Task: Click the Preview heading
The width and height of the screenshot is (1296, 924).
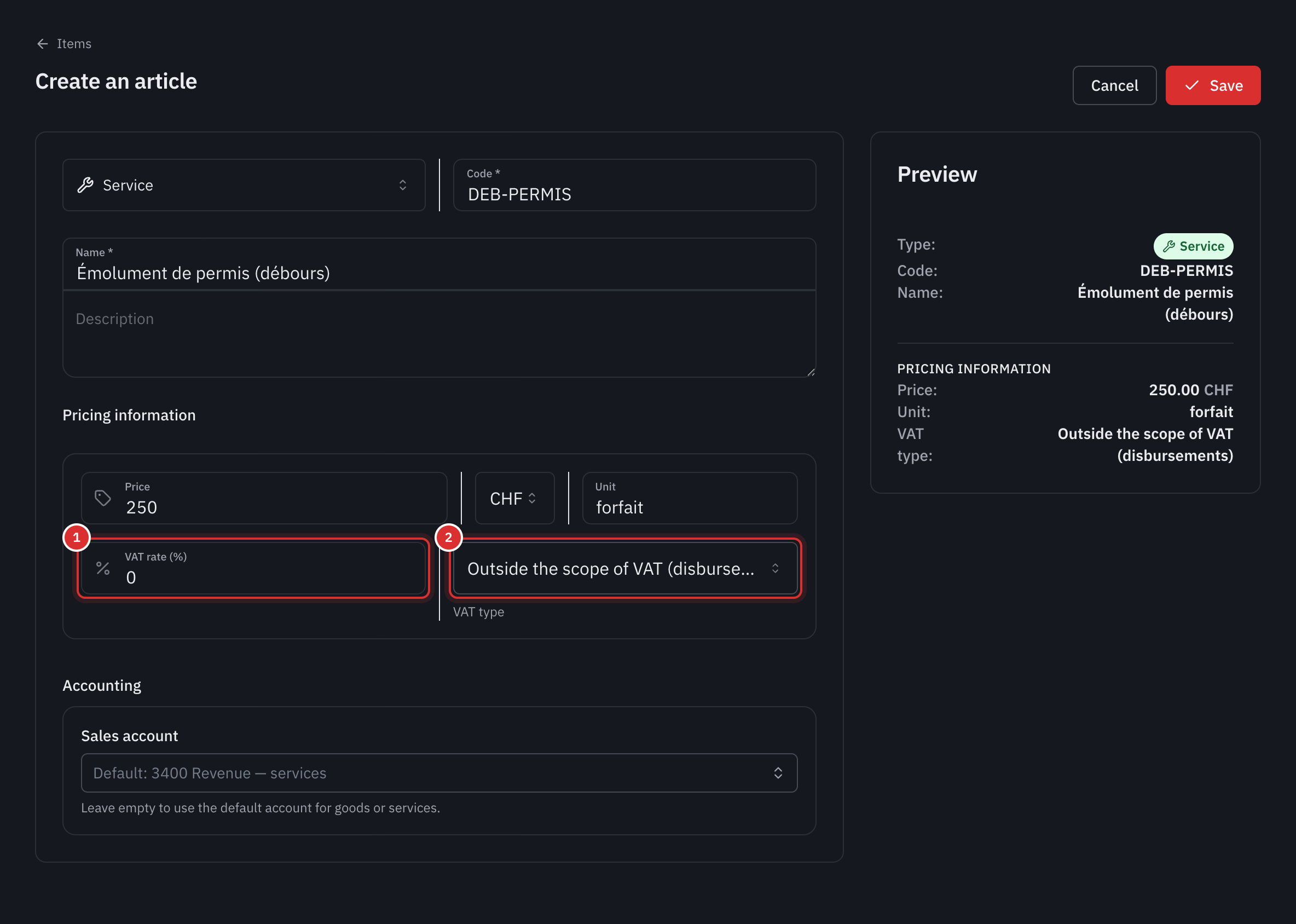Action: (937, 174)
